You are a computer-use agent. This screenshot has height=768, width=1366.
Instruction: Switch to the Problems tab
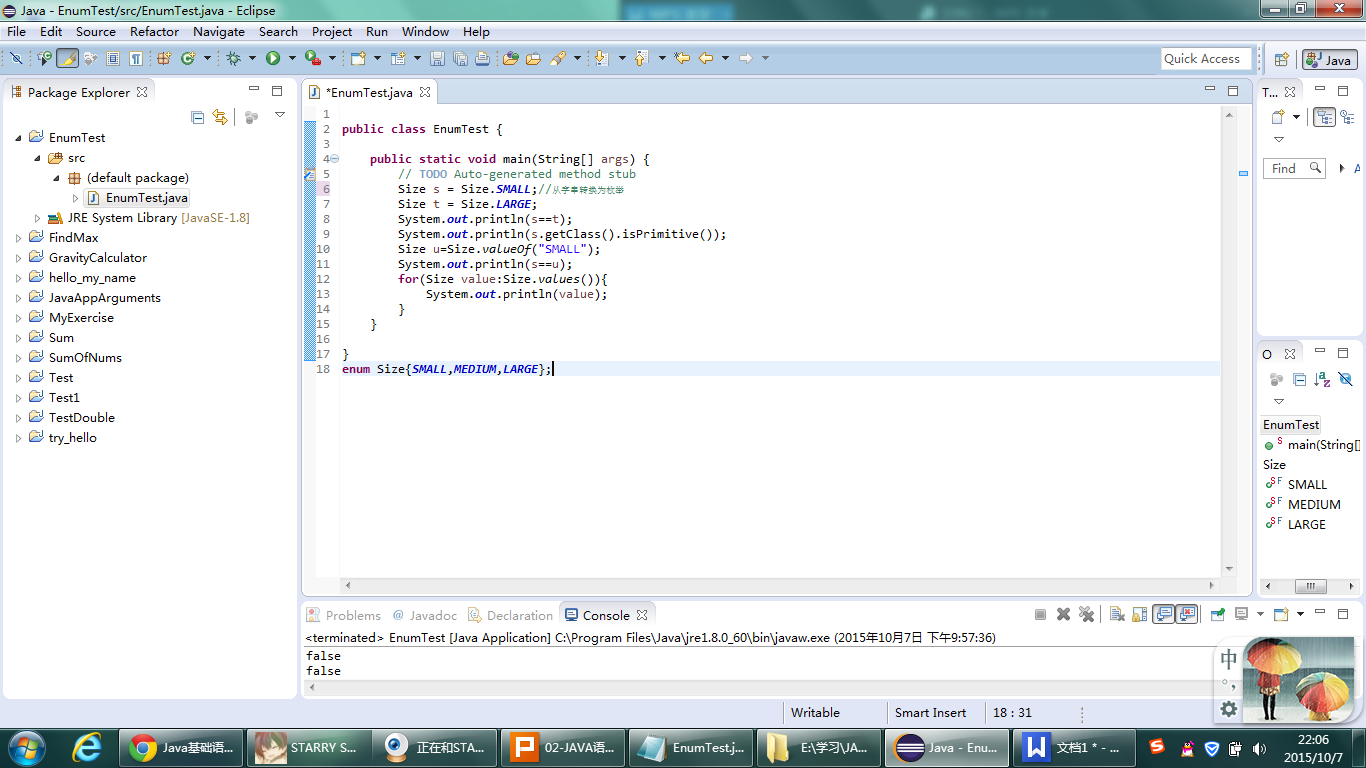(344, 615)
